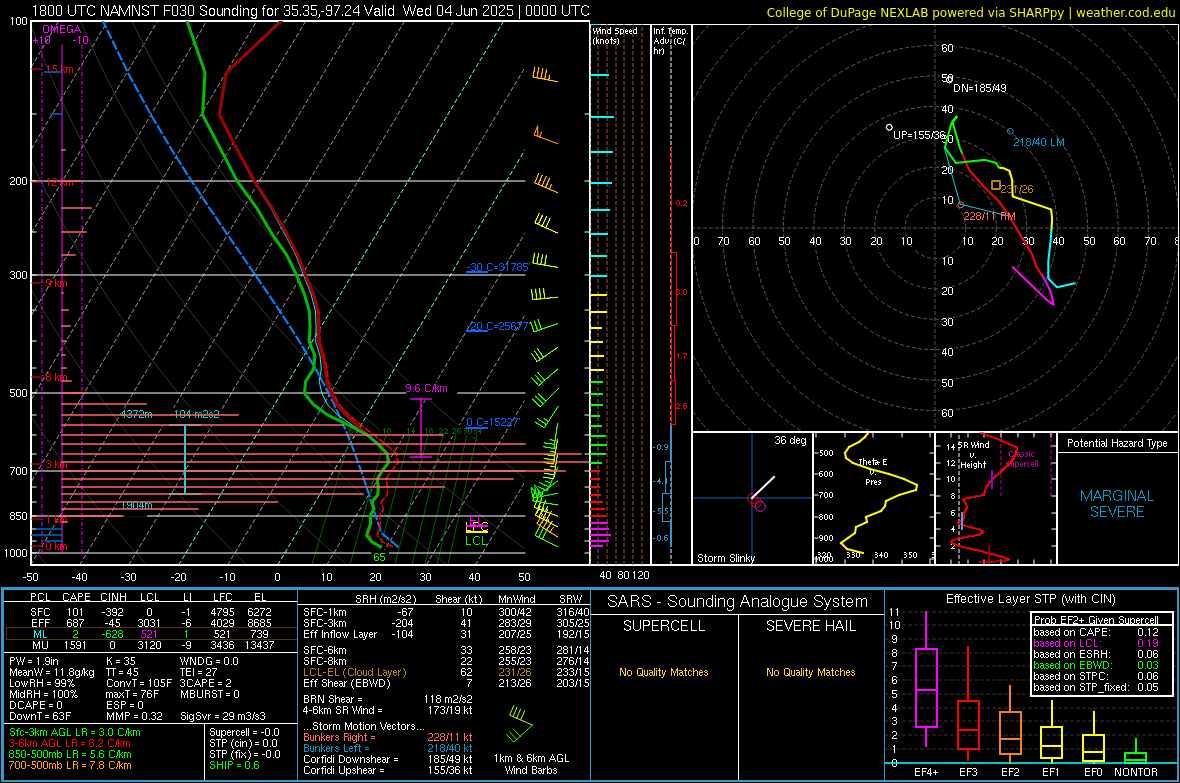Click the SARS - Sounding Analogue System heading
Viewport: 1180px width, 783px height.
point(738,602)
